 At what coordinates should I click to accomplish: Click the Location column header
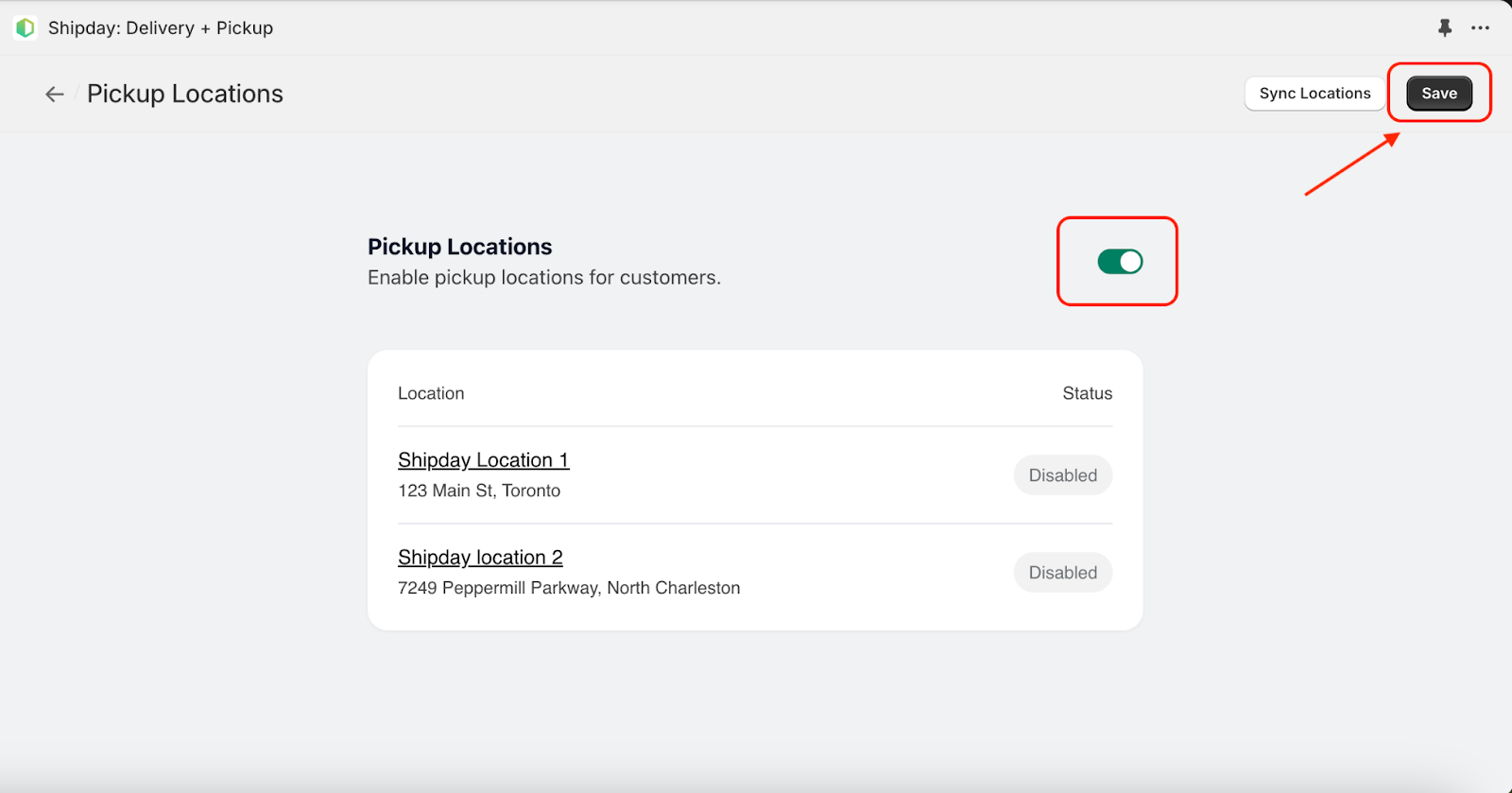tap(431, 393)
